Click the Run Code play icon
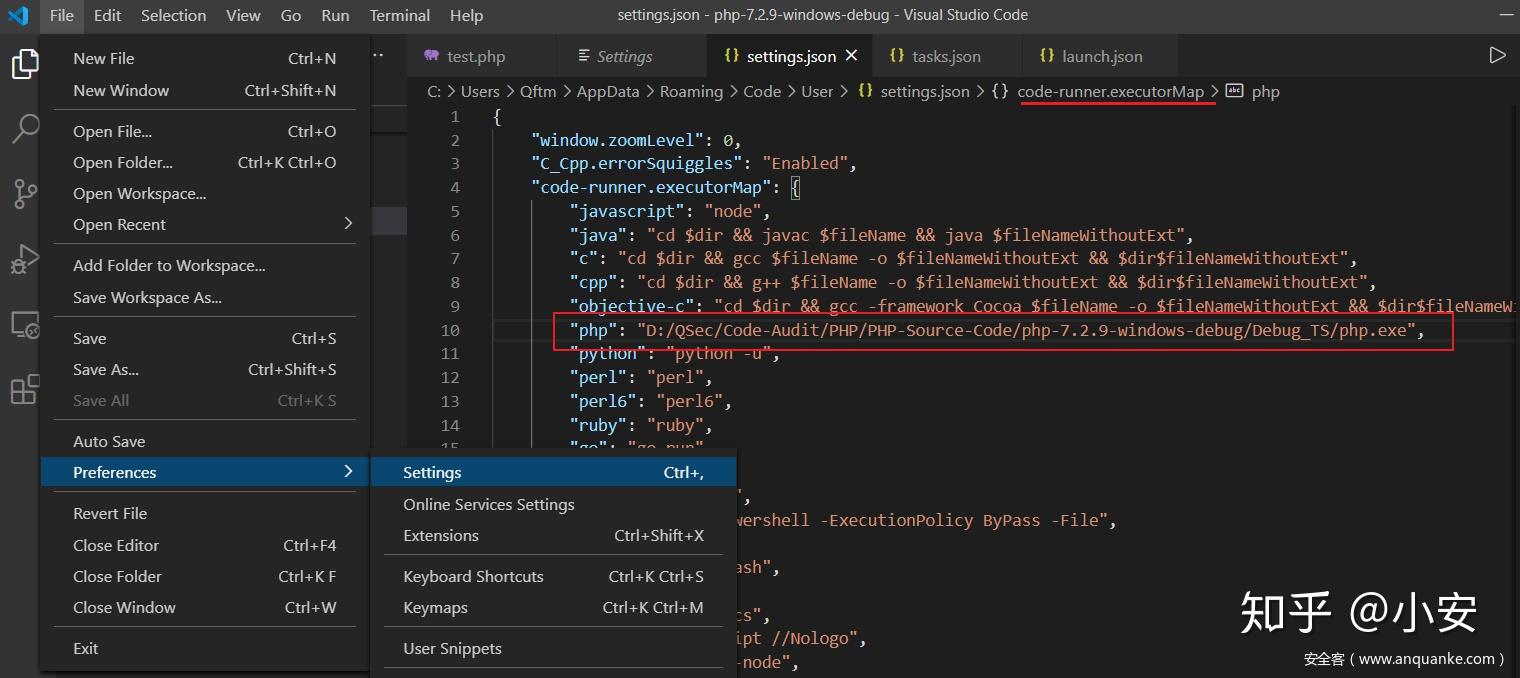The height and width of the screenshot is (678, 1520). 1497,56
